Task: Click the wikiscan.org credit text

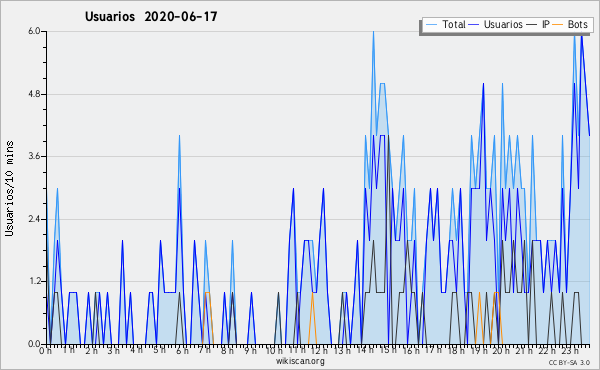Action: point(300,361)
